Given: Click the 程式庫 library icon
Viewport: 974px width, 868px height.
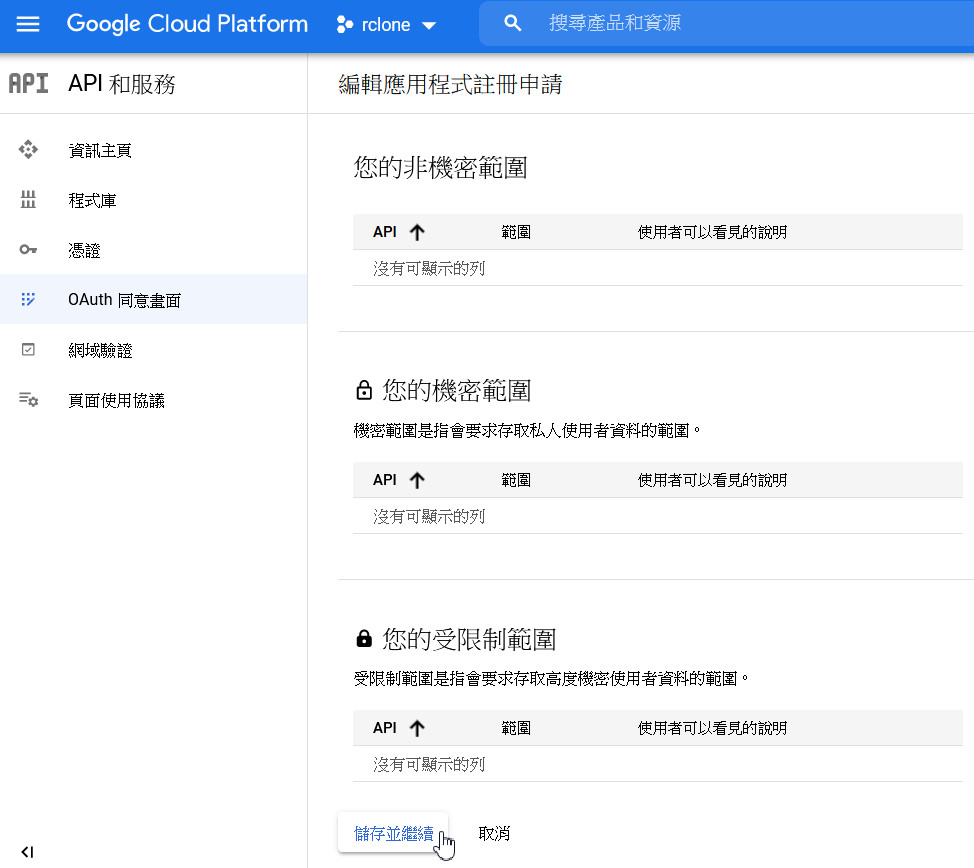Looking at the screenshot, I should (x=28, y=200).
